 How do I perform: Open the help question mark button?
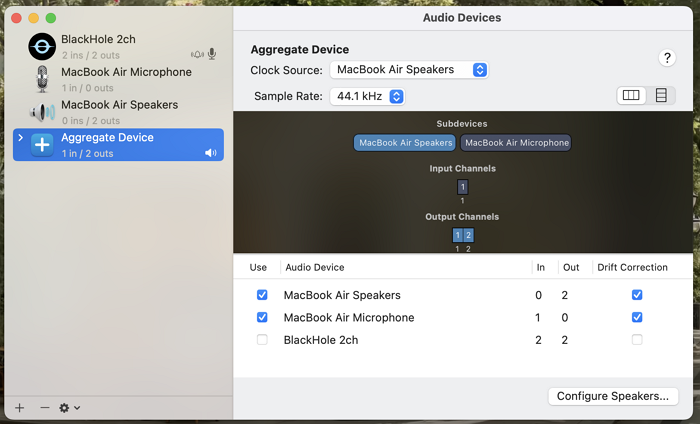[667, 58]
